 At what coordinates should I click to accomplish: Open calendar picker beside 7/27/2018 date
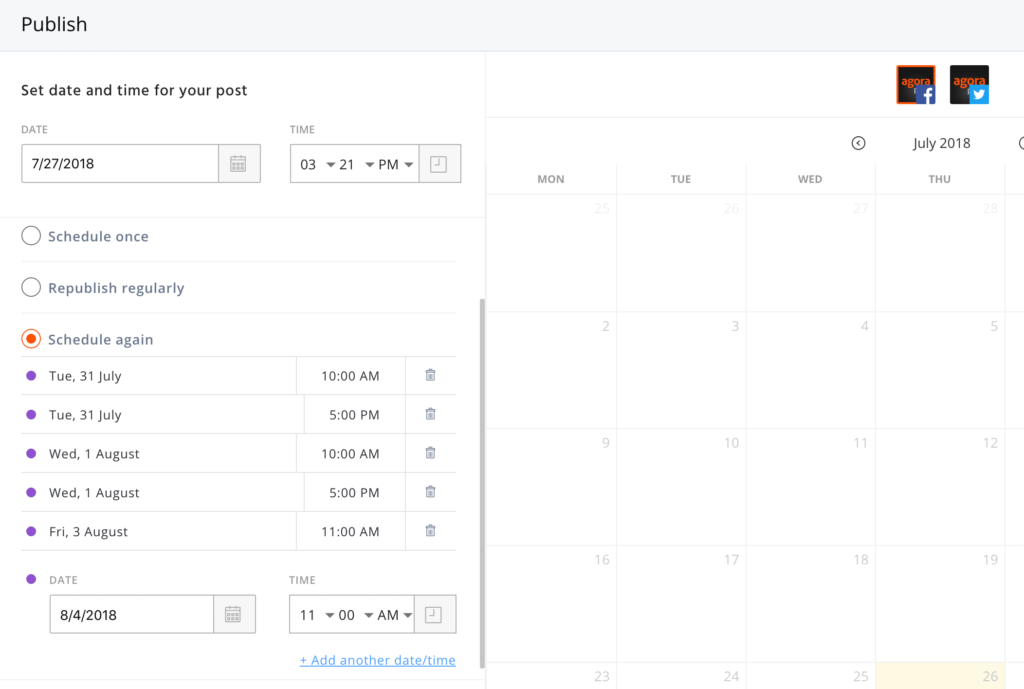coord(238,164)
